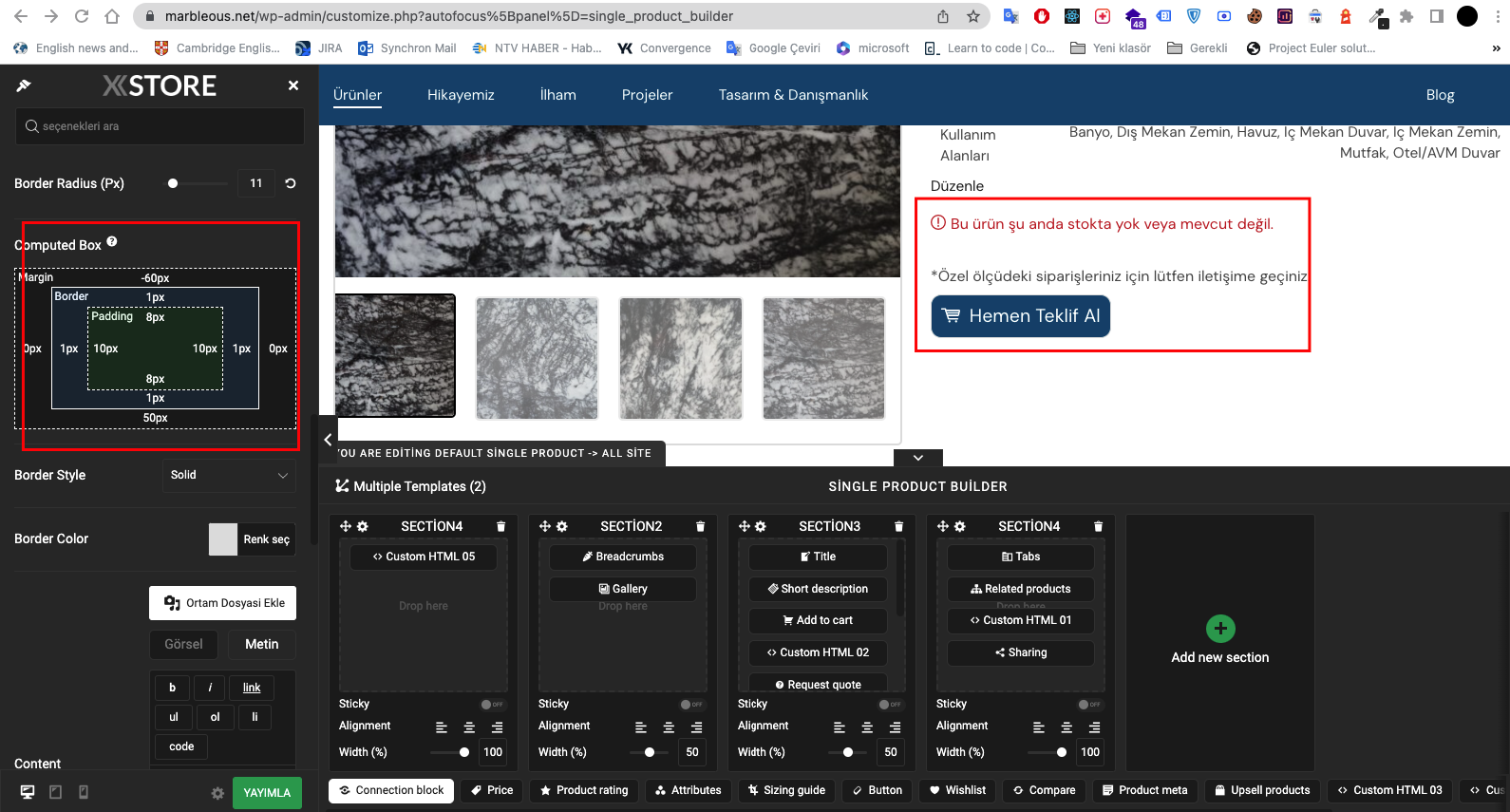Open İlham menu item

pos(558,95)
